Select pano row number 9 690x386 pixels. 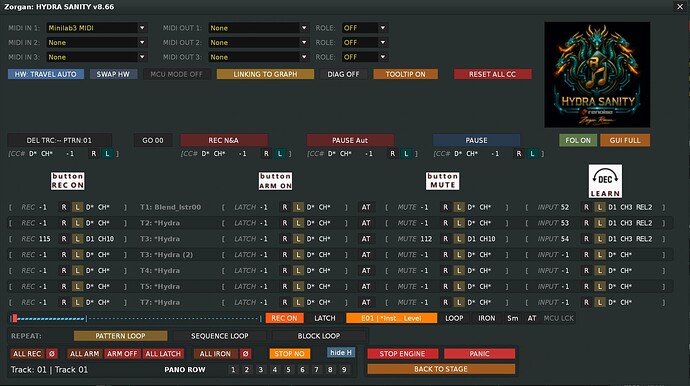344,370
